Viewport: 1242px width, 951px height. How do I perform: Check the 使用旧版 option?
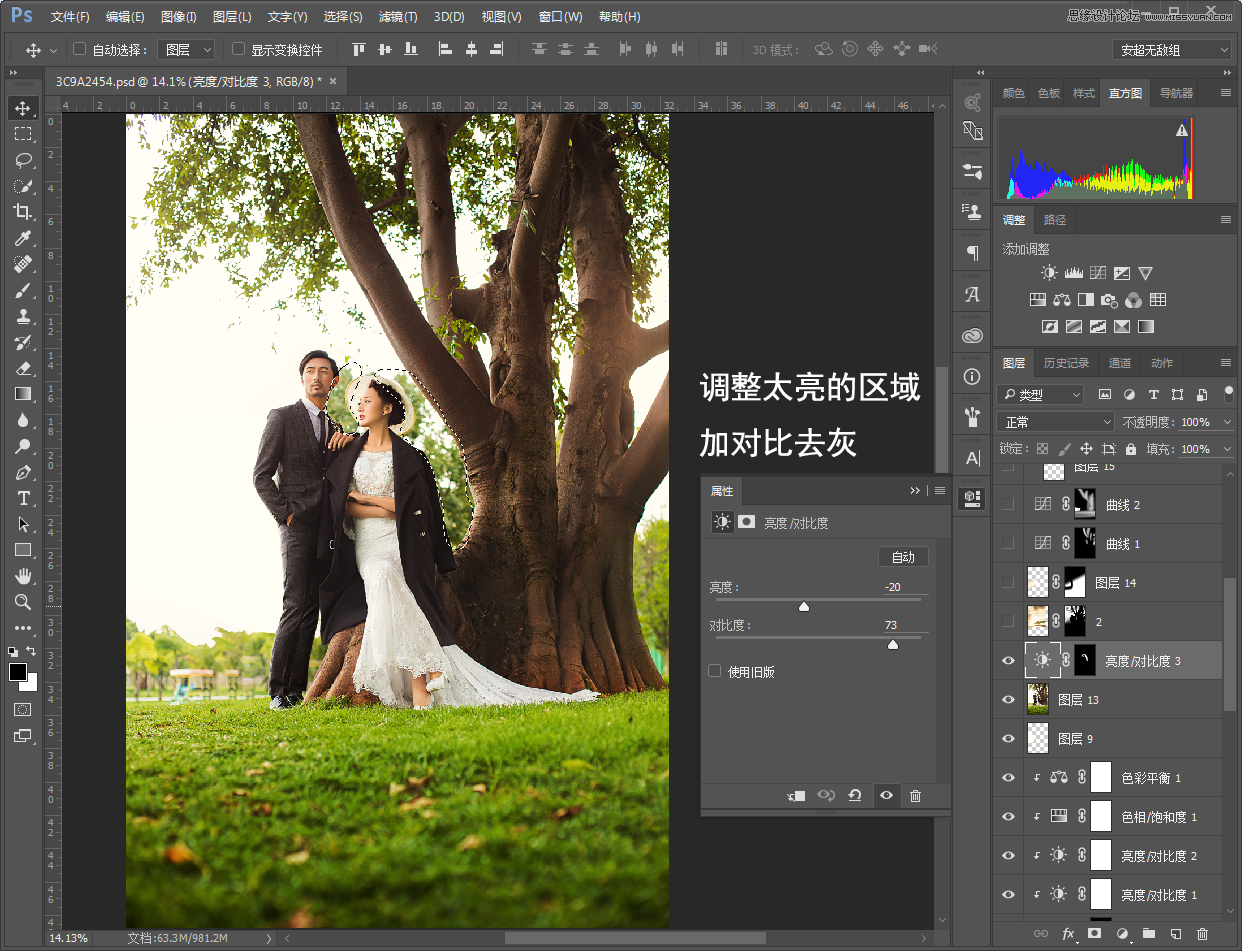click(715, 671)
